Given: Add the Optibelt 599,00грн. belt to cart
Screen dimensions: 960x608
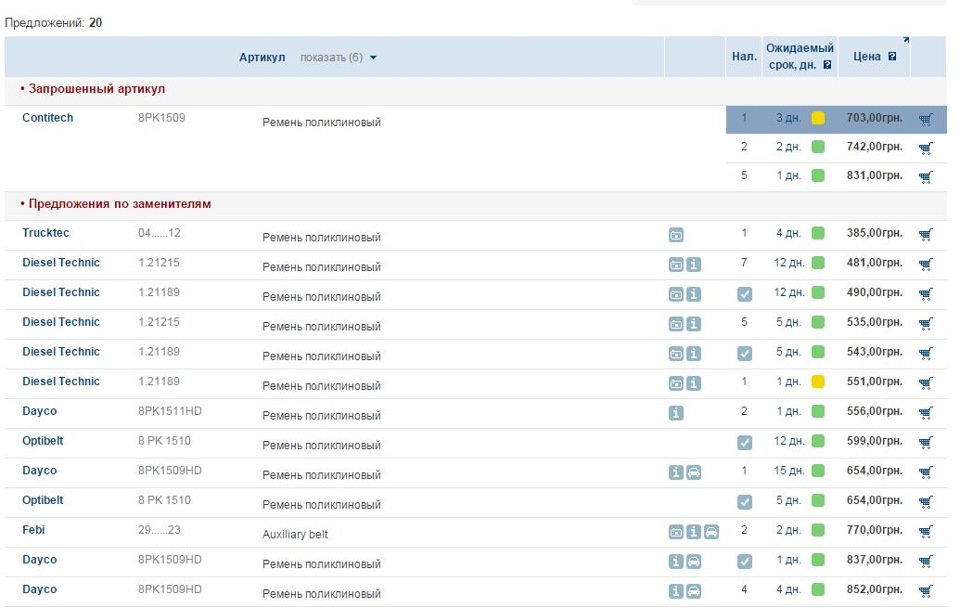Looking at the screenshot, I should (925, 443).
